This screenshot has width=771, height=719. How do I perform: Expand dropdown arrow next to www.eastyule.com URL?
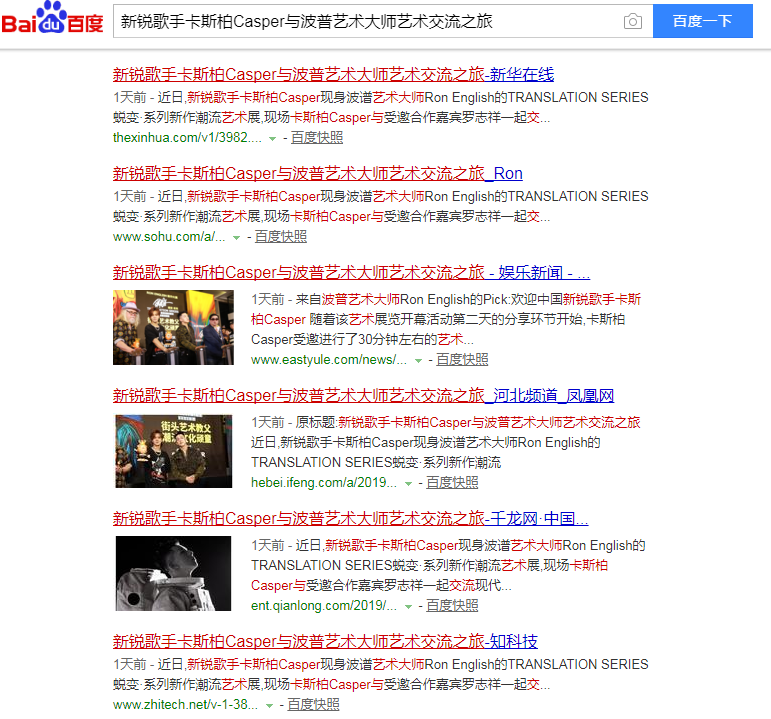click(418, 360)
